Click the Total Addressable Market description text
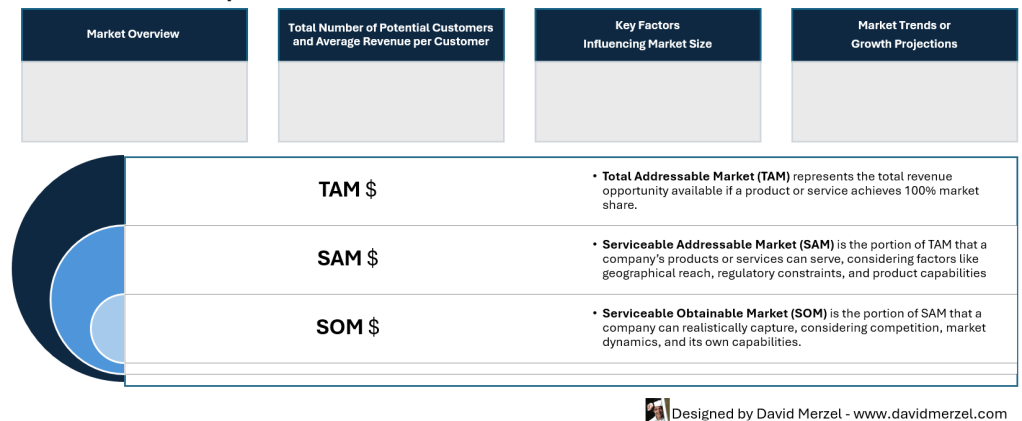The height and width of the screenshot is (421, 1022). [x=790, y=190]
